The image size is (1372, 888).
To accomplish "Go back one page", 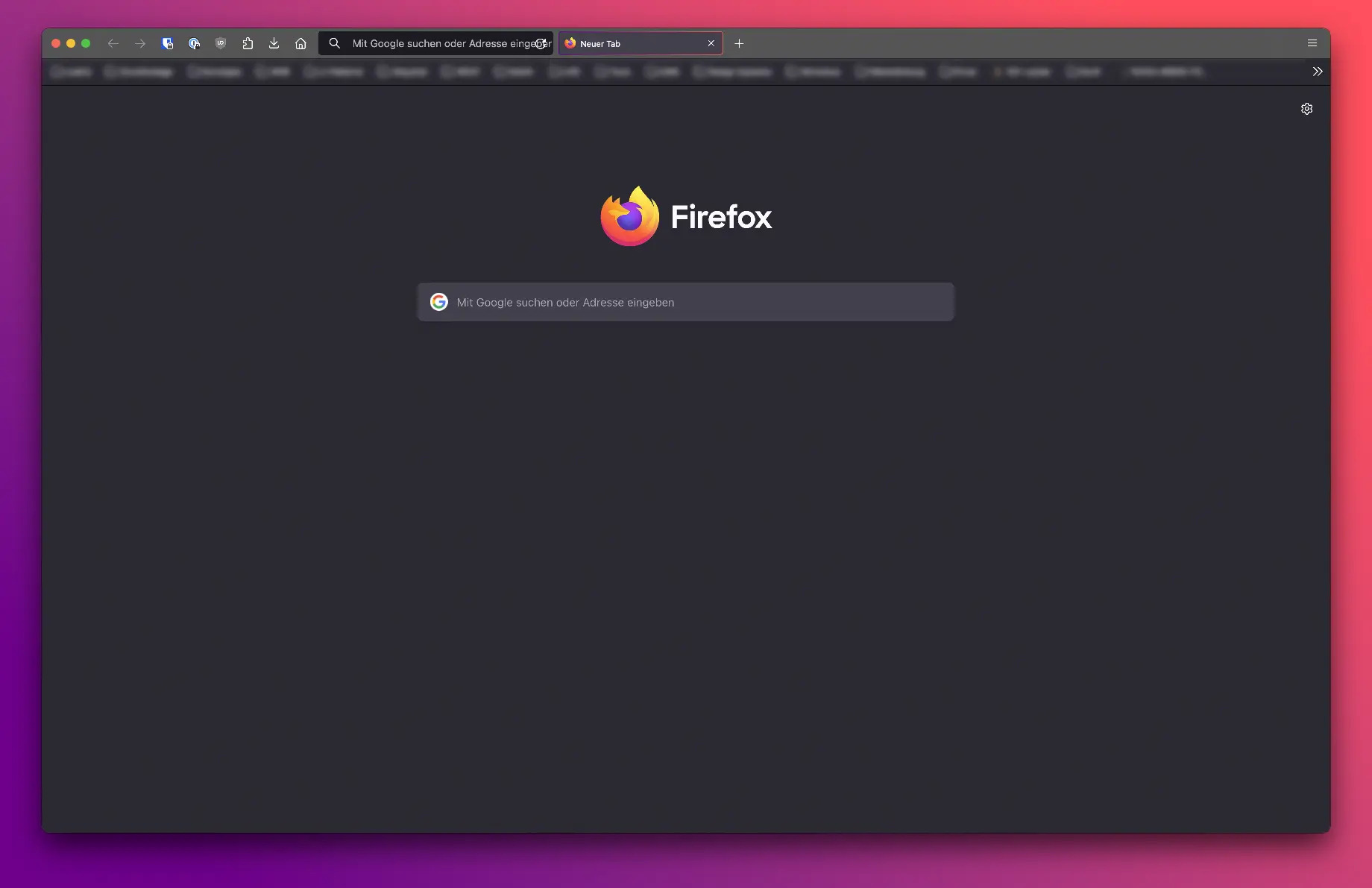I will click(x=113, y=43).
